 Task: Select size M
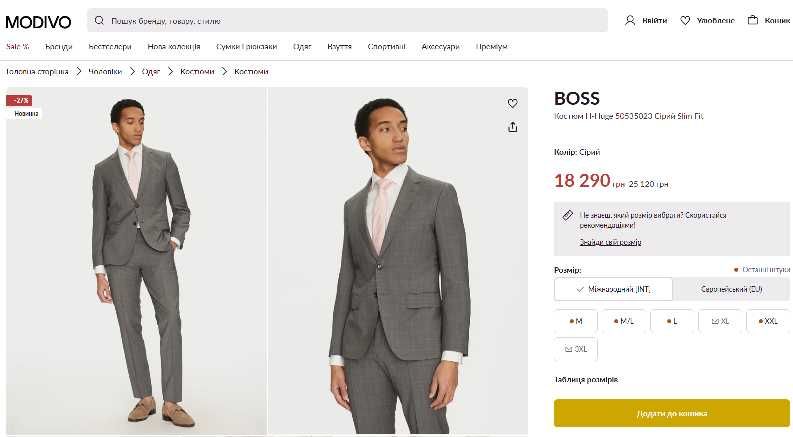[x=577, y=321]
